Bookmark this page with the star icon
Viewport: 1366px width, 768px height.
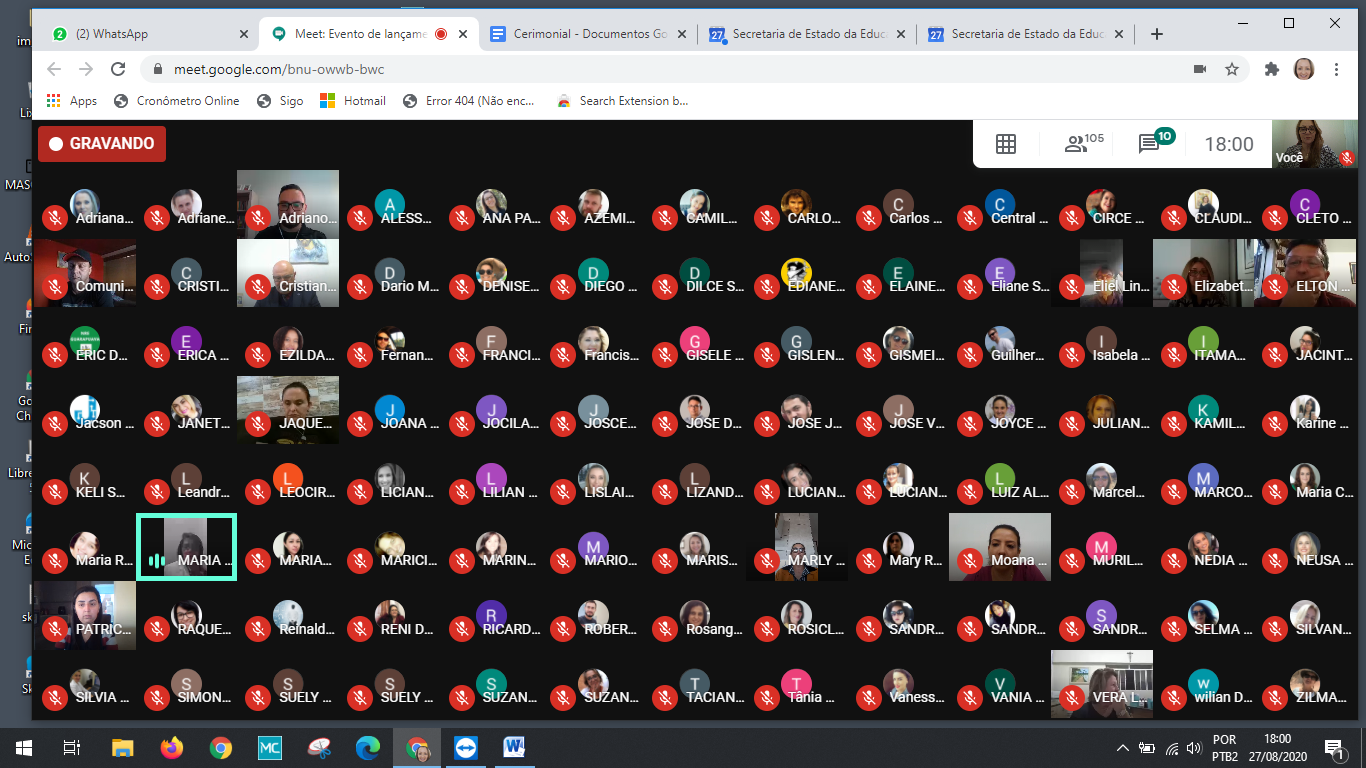coord(1232,69)
